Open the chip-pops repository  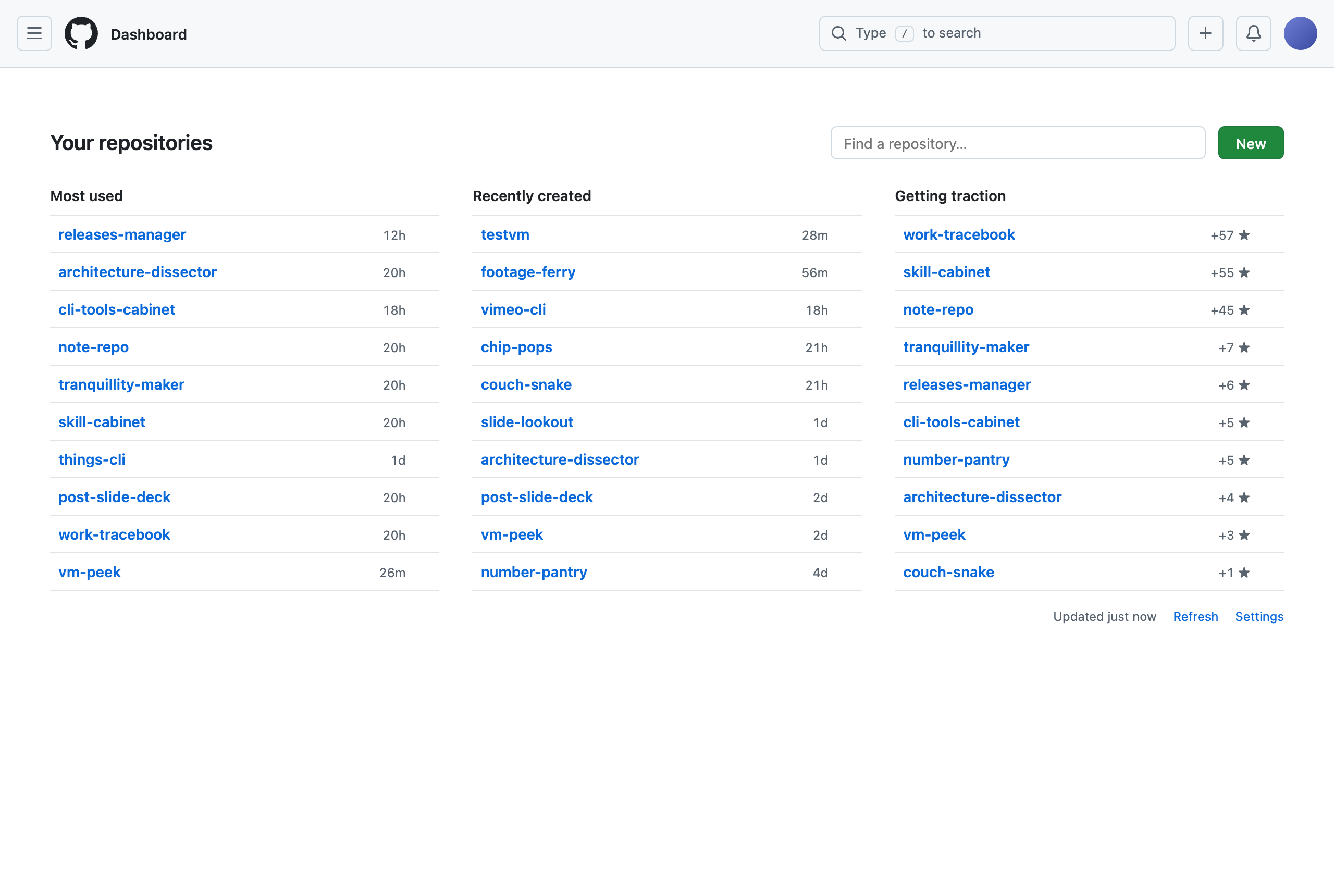point(516,347)
